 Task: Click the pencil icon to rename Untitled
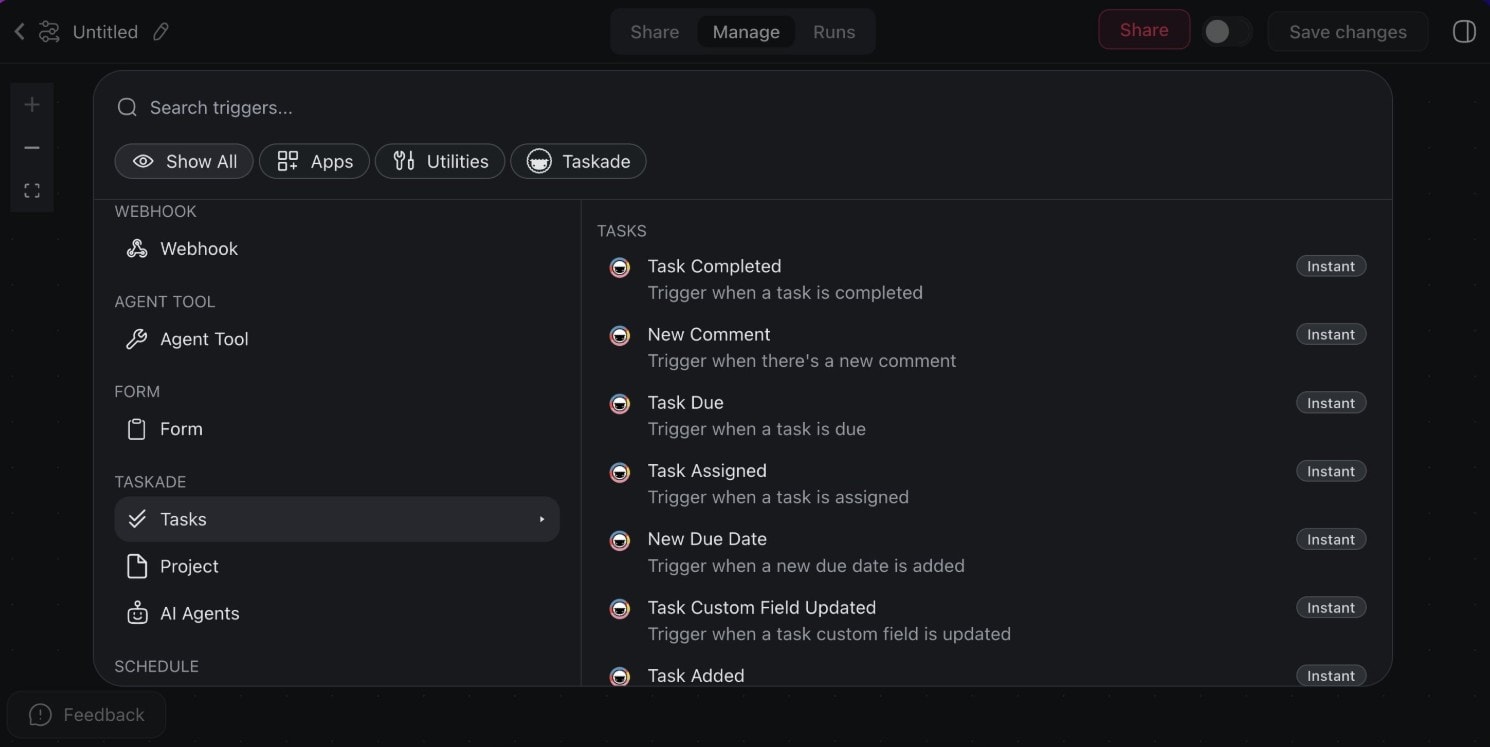tap(161, 32)
